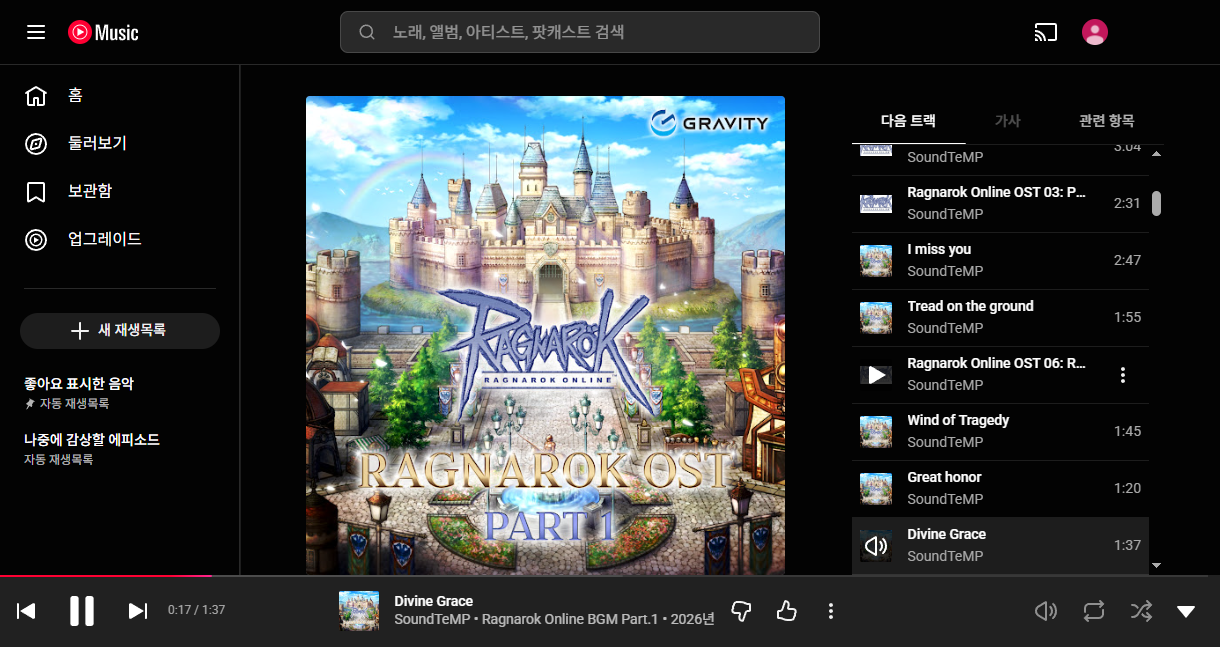Click the Cast to device icon
Screen dimensions: 1220x647
(x=1045, y=32)
